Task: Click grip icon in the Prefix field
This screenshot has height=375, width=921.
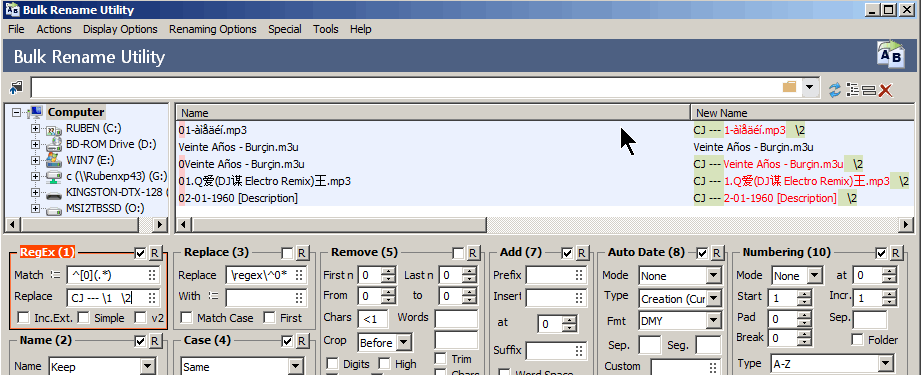Action: tap(579, 275)
